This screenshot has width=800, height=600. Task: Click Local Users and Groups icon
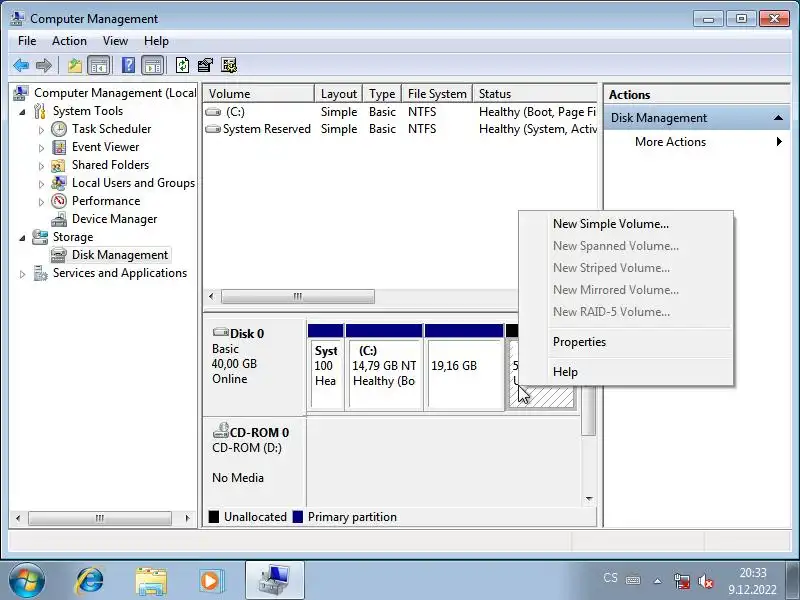(59, 183)
